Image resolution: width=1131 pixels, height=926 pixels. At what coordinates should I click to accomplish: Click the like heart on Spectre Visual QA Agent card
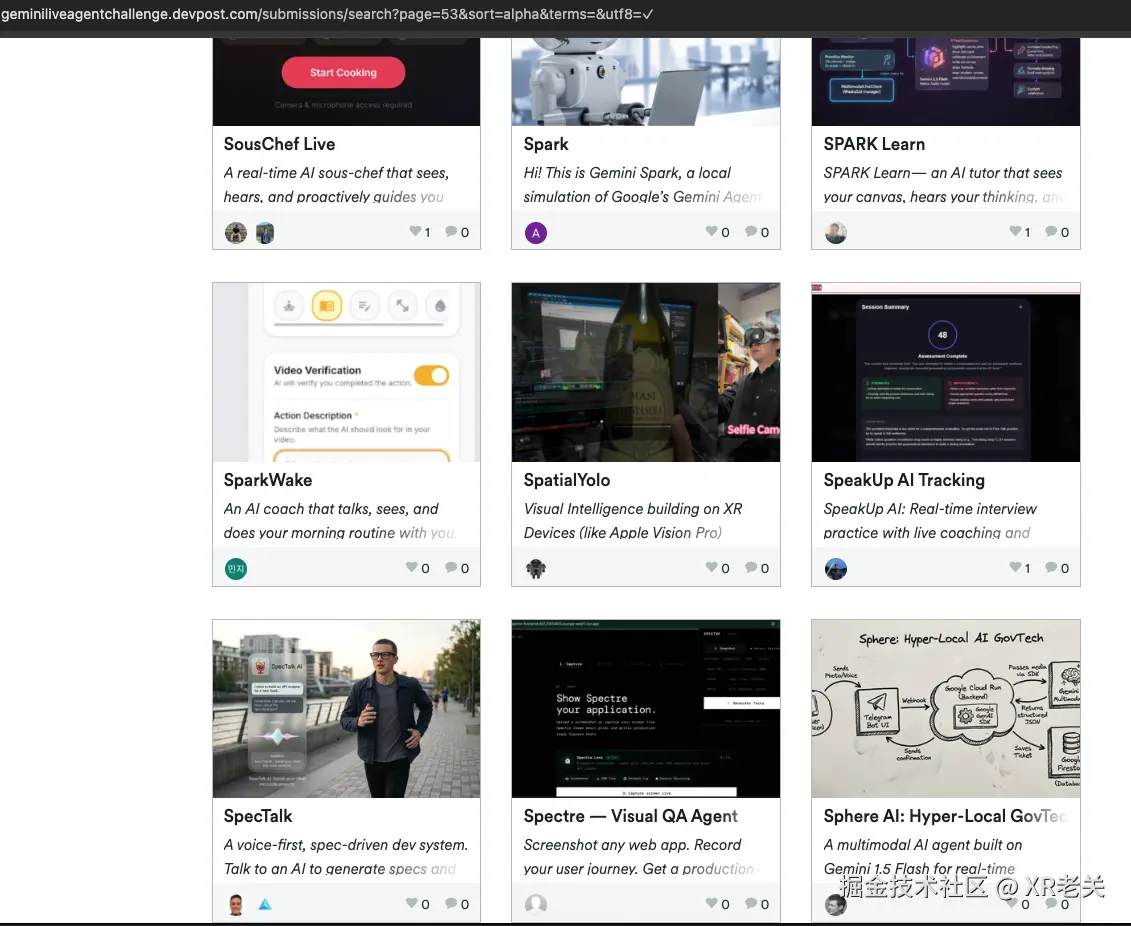(712, 903)
